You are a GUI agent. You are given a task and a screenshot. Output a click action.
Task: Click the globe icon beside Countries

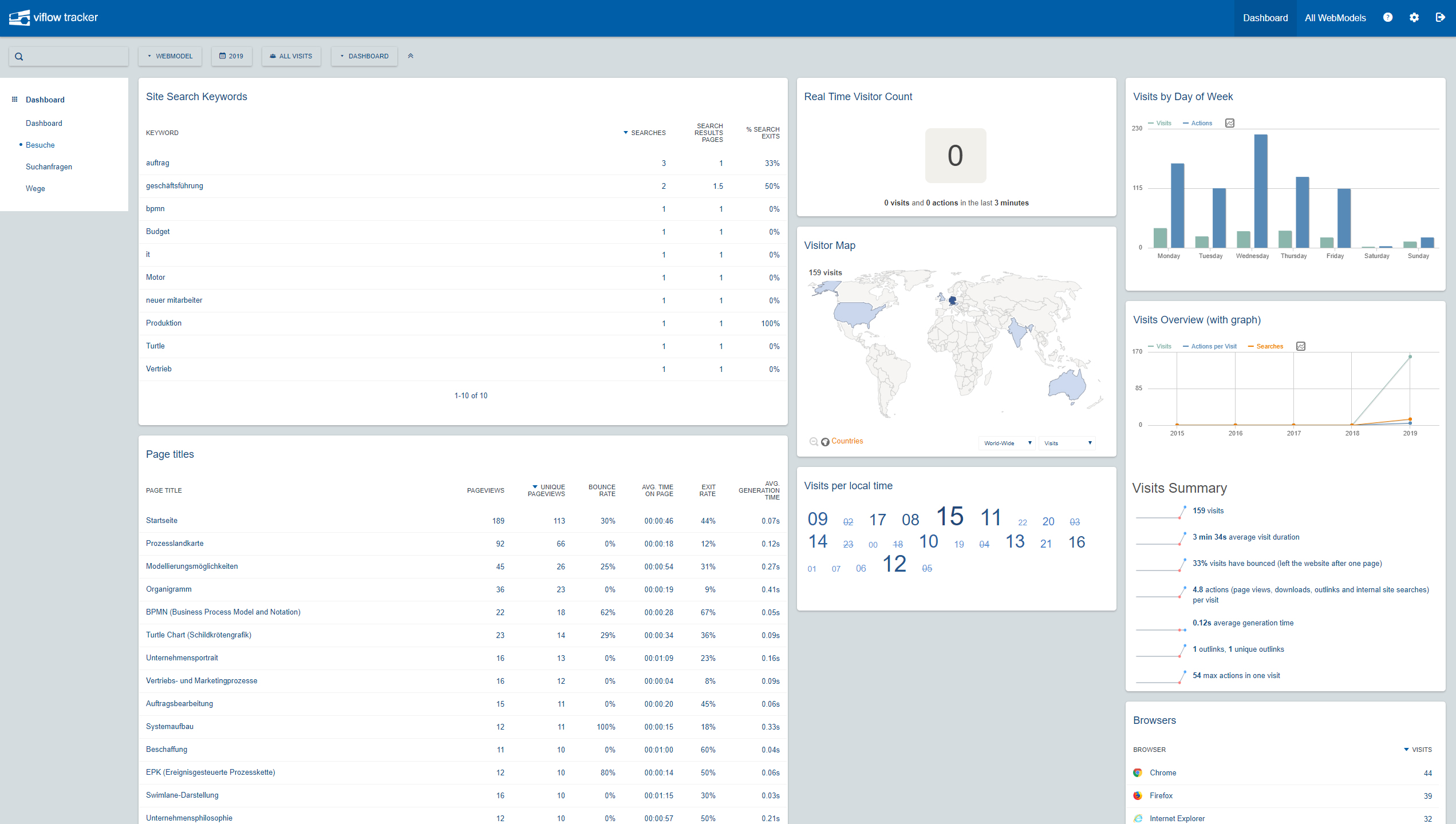pyautogui.click(x=825, y=442)
